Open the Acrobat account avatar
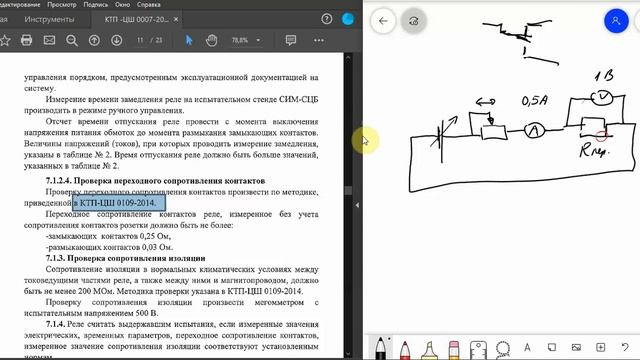The width and height of the screenshot is (640, 360). tap(348, 19)
